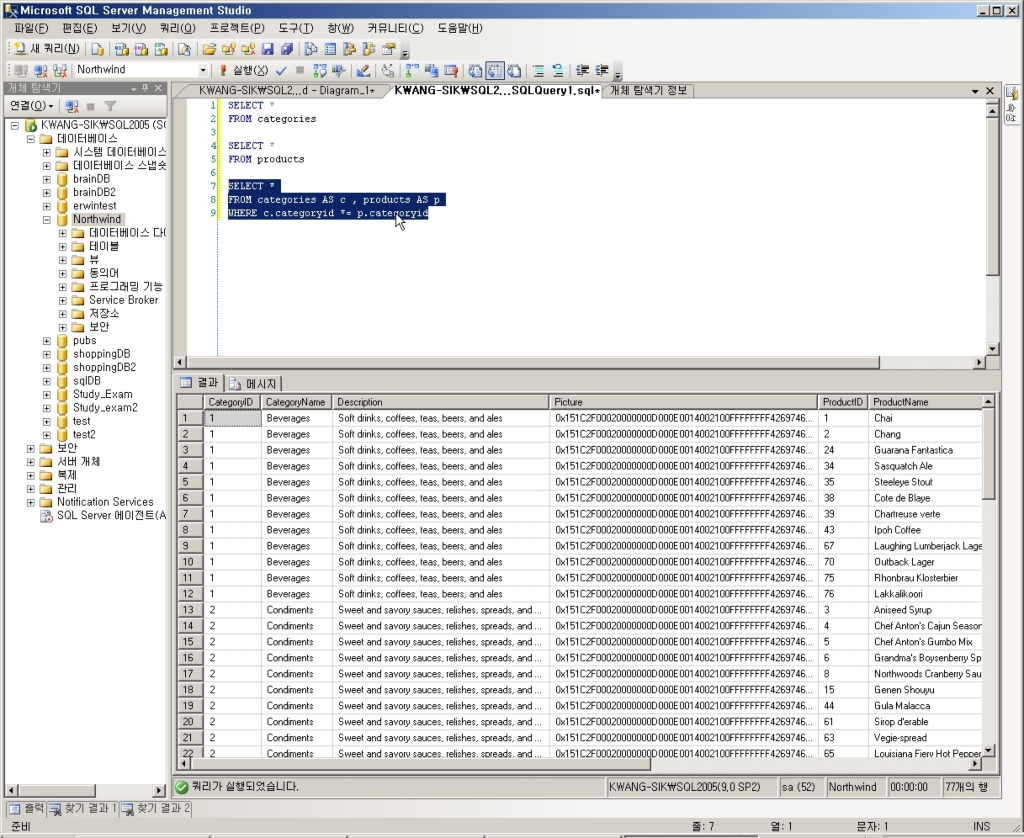Open the 도움말(H) menu
This screenshot has width=1024, height=838.
tap(459, 28)
